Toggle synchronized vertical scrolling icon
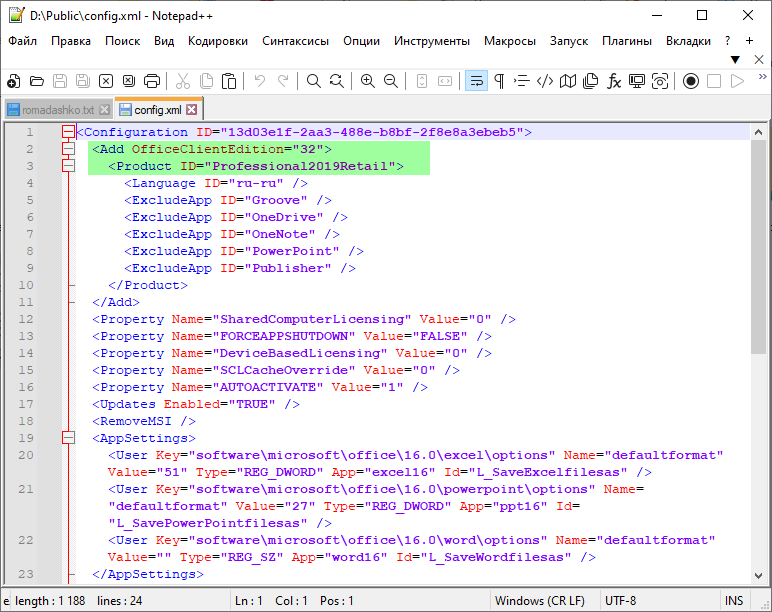This screenshot has width=772, height=612. (422, 81)
